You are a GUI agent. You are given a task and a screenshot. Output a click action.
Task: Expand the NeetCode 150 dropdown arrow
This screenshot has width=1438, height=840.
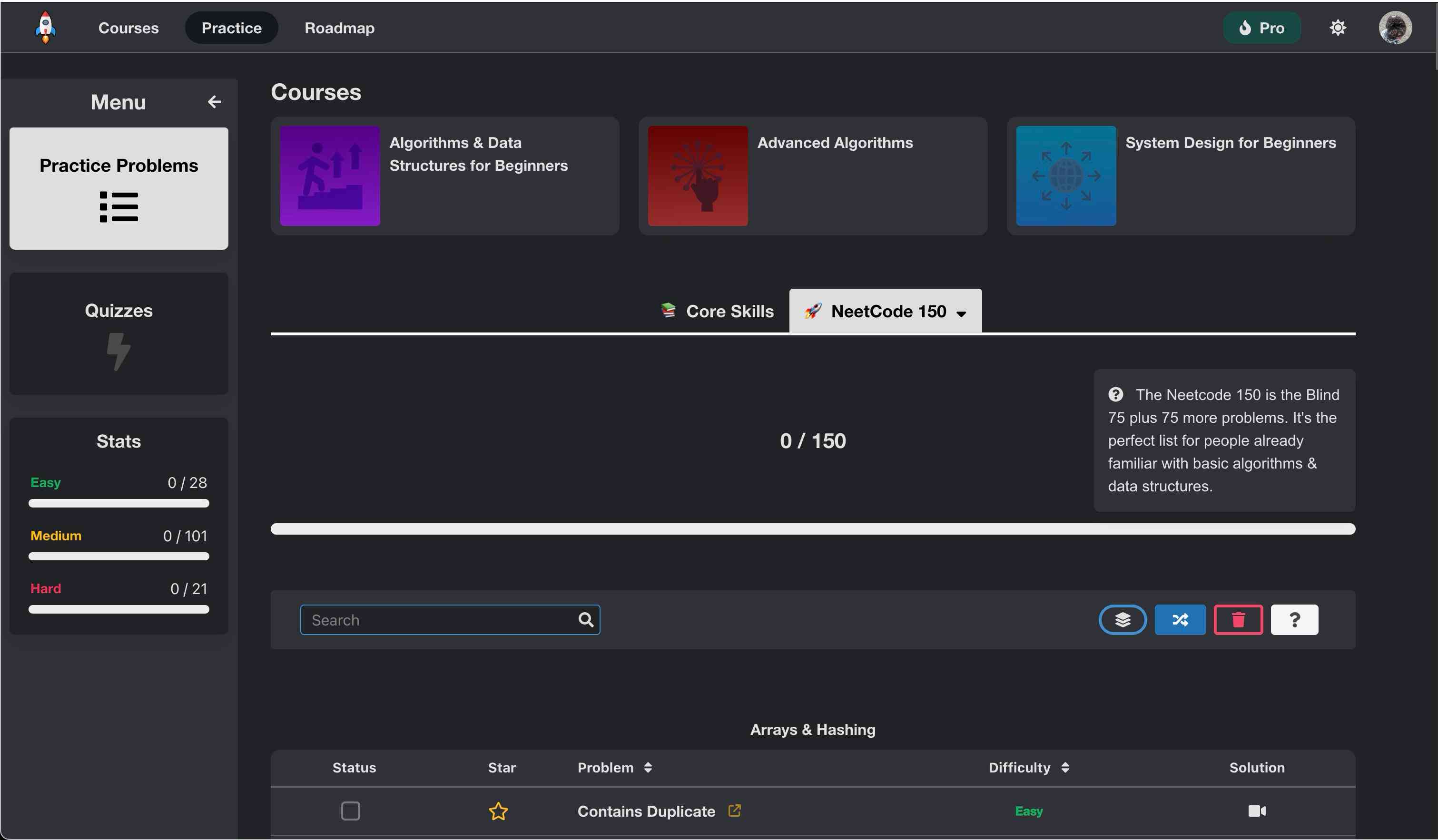[962, 313]
